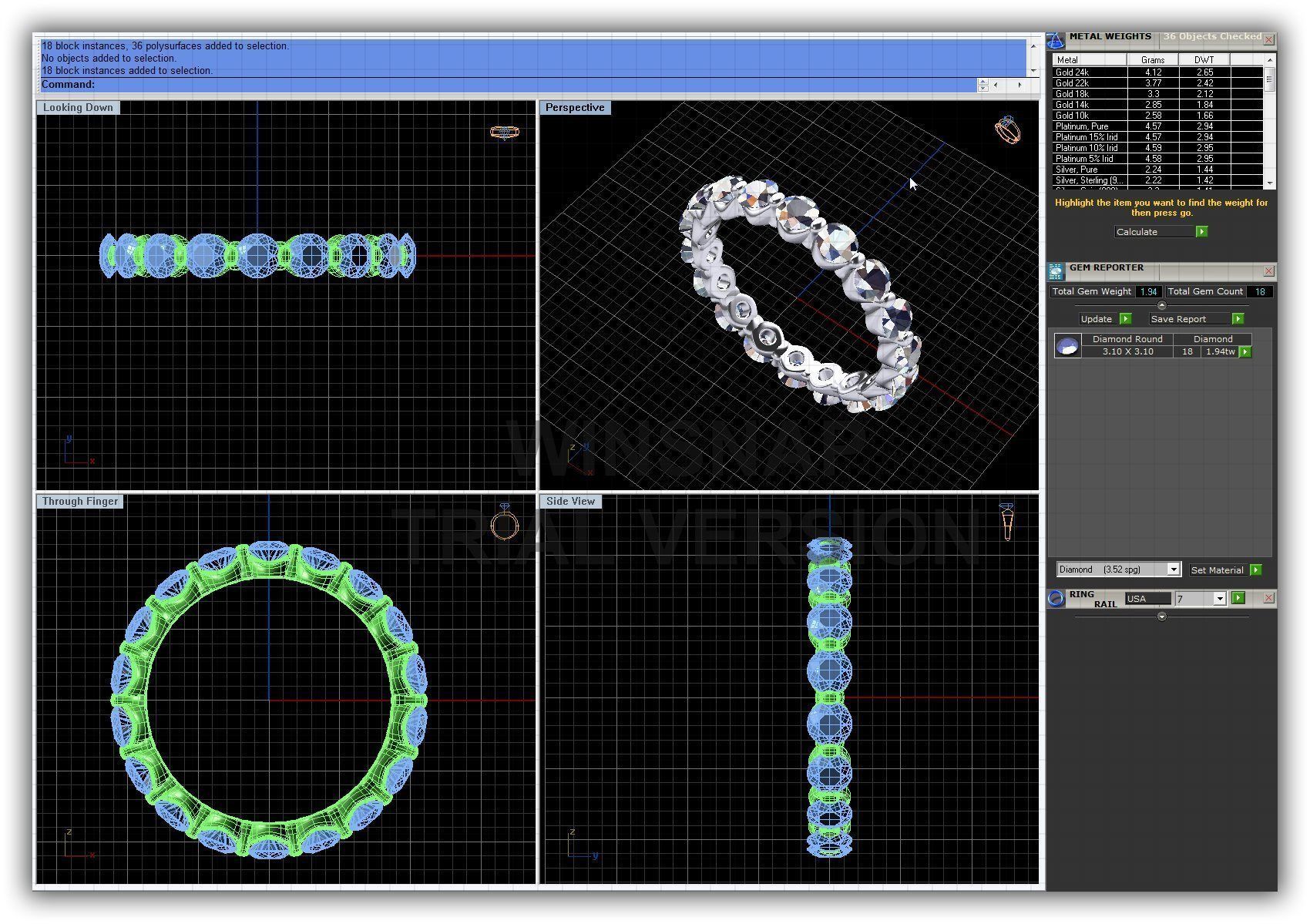
Task: Click the green arrow beside Update
Action: point(1125,319)
